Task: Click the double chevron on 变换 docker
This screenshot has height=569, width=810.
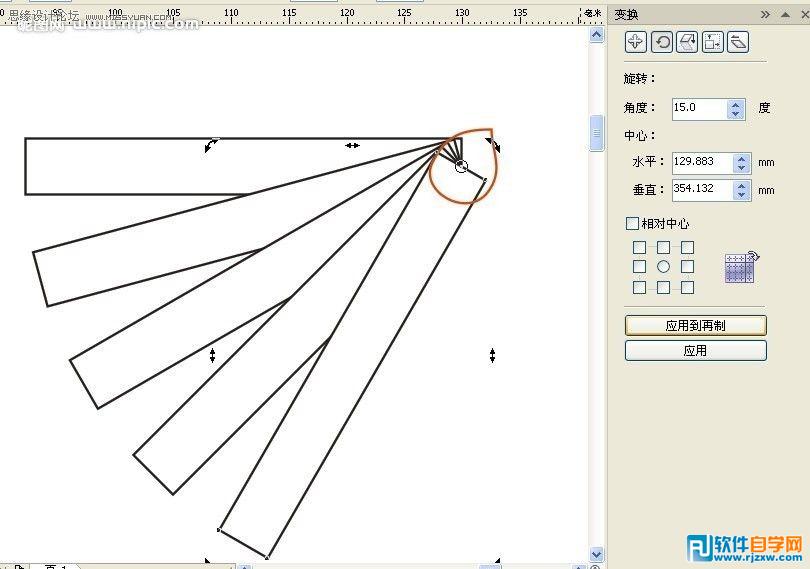Action: coord(765,15)
